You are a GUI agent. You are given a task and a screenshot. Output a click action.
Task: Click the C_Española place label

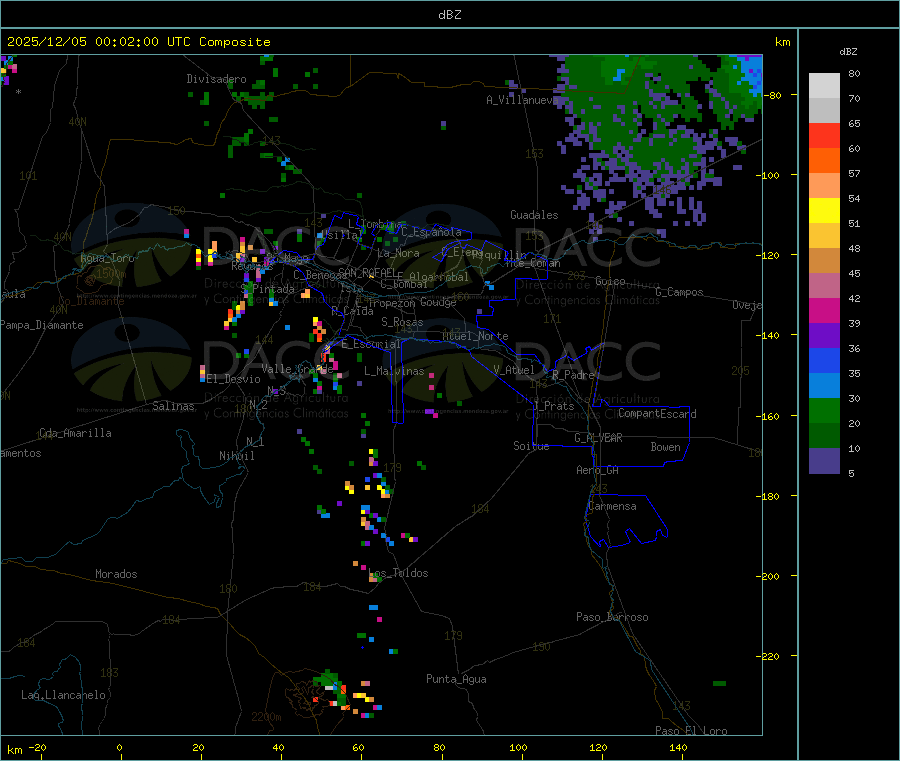431,232
